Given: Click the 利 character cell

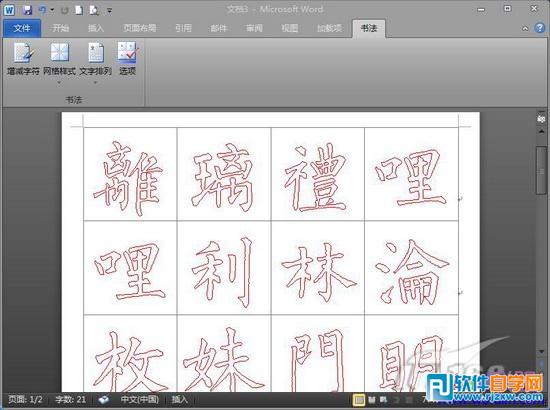Looking at the screenshot, I should pyautogui.click(x=224, y=268).
